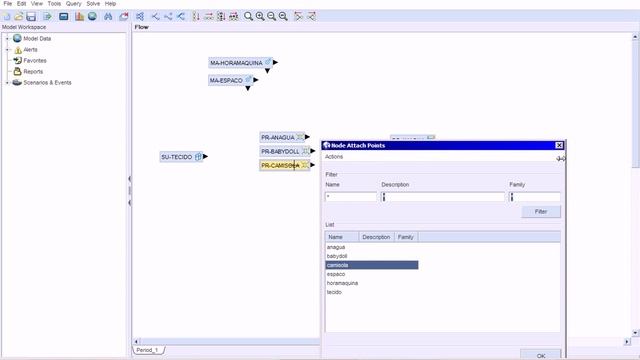Click Flow canvas horizontal scrollbar left arrow

(137, 341)
